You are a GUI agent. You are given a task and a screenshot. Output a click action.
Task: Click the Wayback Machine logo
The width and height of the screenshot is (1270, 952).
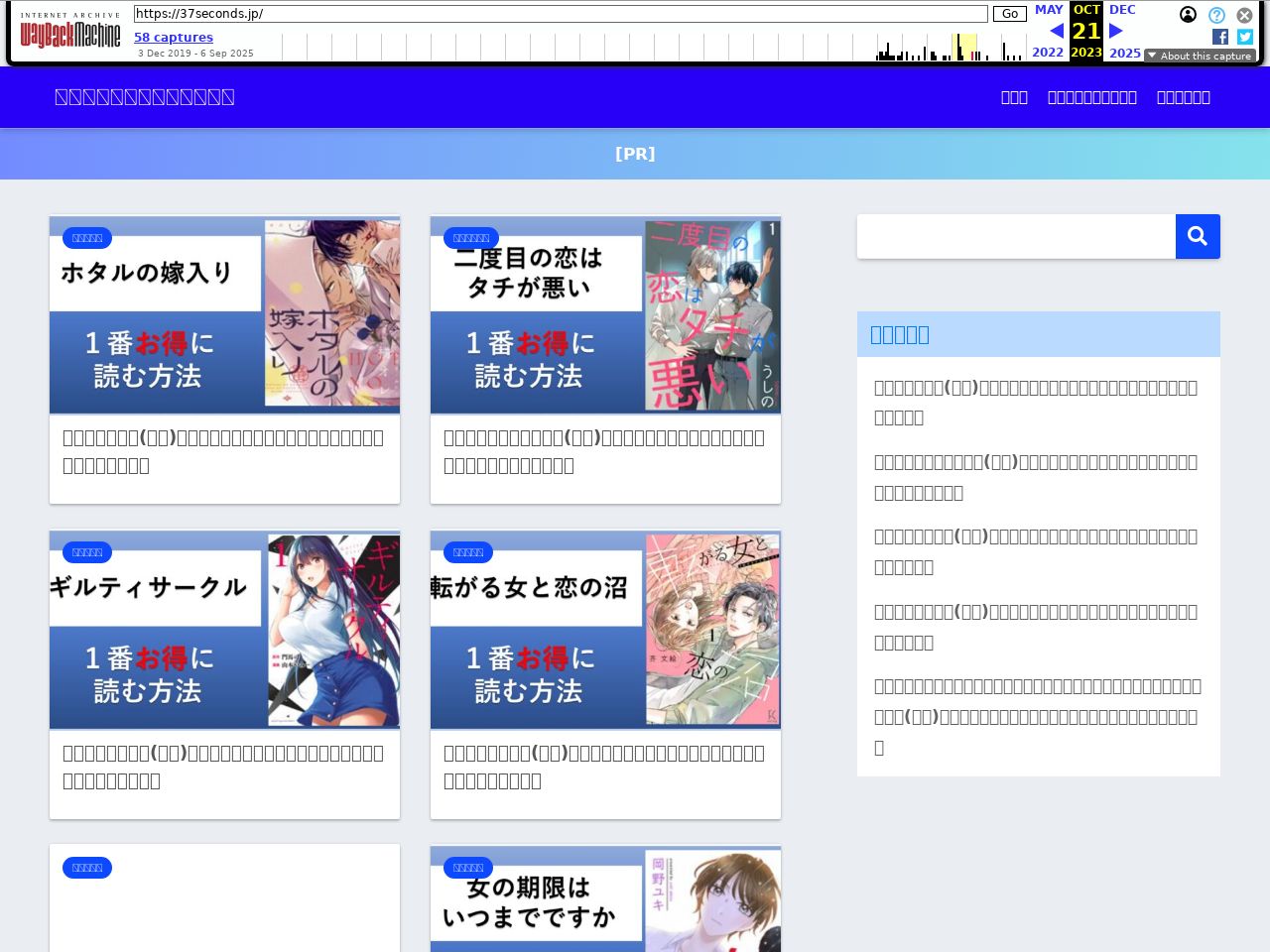(70, 35)
